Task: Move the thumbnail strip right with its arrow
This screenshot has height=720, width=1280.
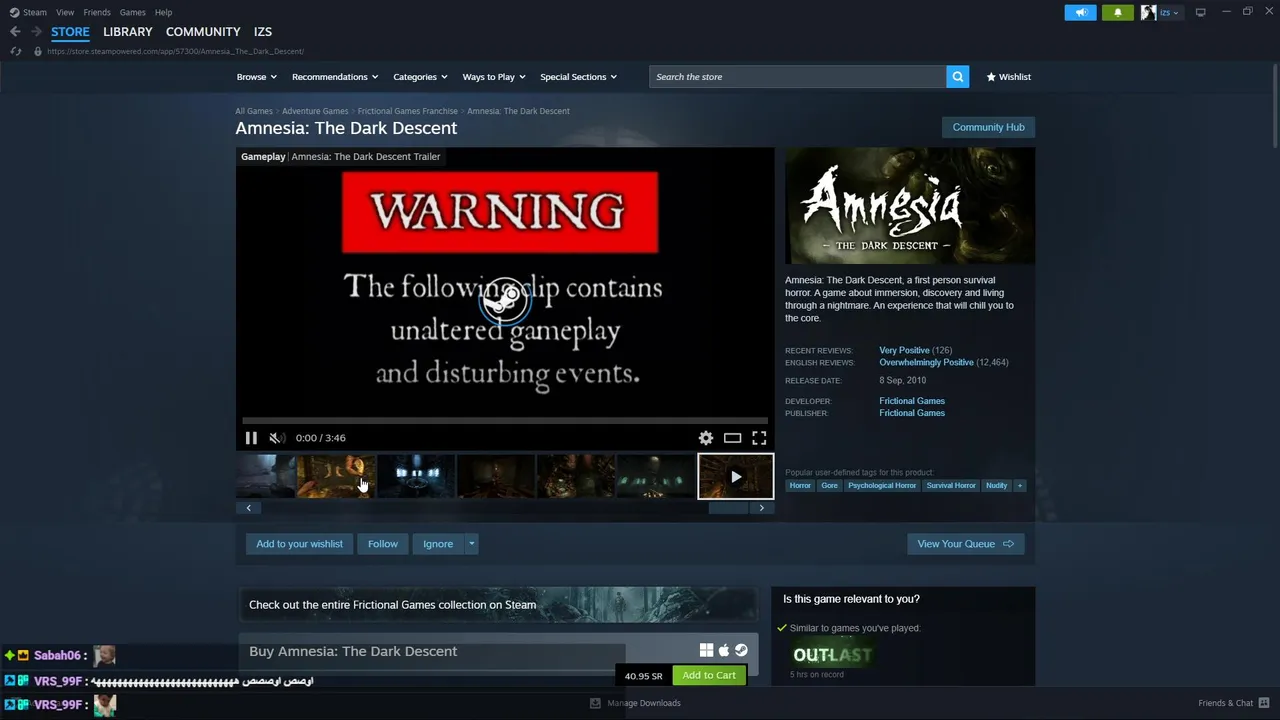Action: point(761,508)
